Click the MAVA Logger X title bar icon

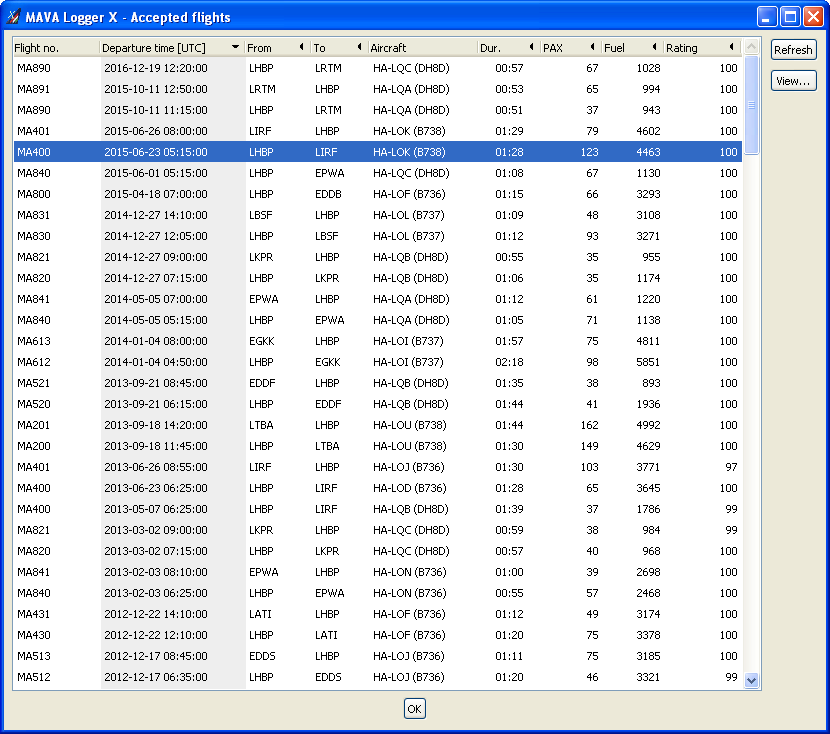click(13, 17)
